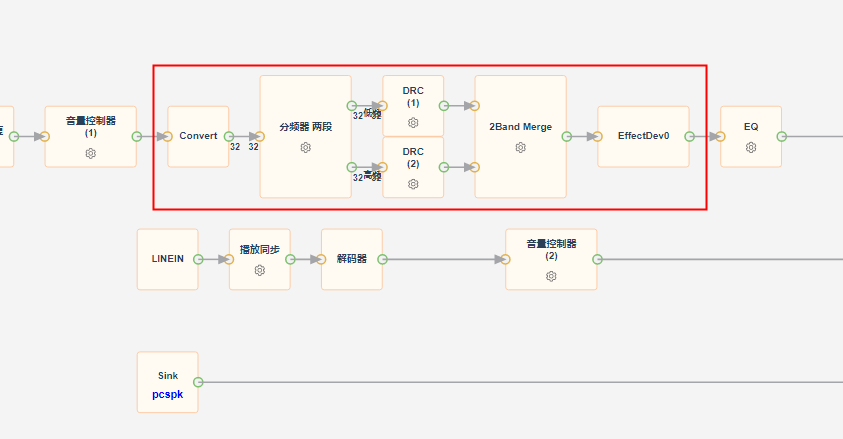
Task: Open settings gear of EQ node
Action: 751,147
